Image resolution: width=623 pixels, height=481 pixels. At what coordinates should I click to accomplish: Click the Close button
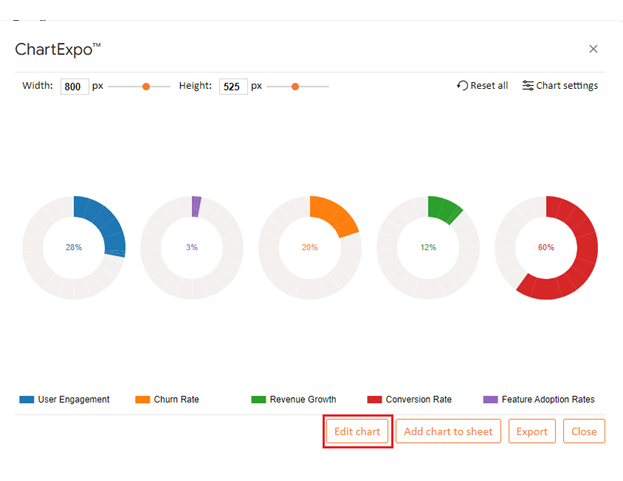pyautogui.click(x=584, y=431)
